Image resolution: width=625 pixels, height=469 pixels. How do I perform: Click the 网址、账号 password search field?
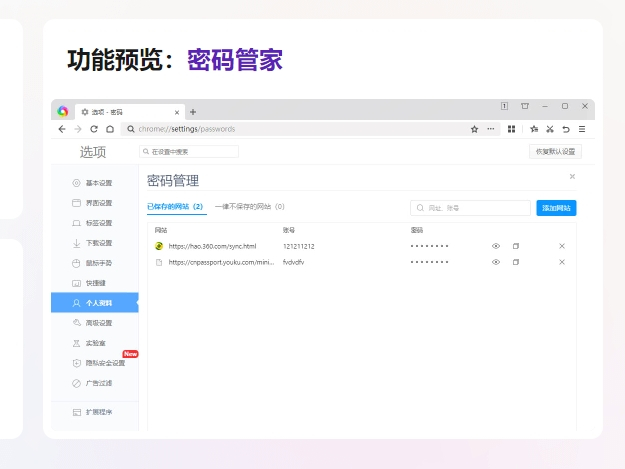click(470, 208)
